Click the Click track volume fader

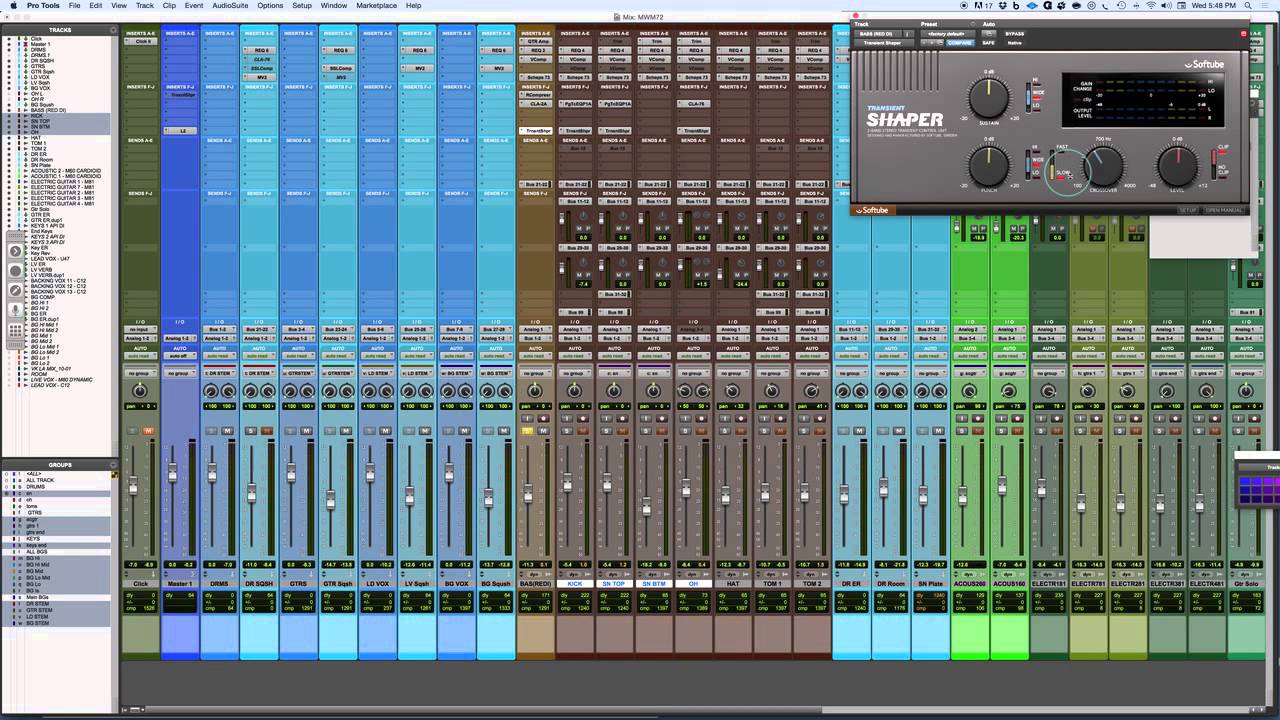tap(133, 486)
